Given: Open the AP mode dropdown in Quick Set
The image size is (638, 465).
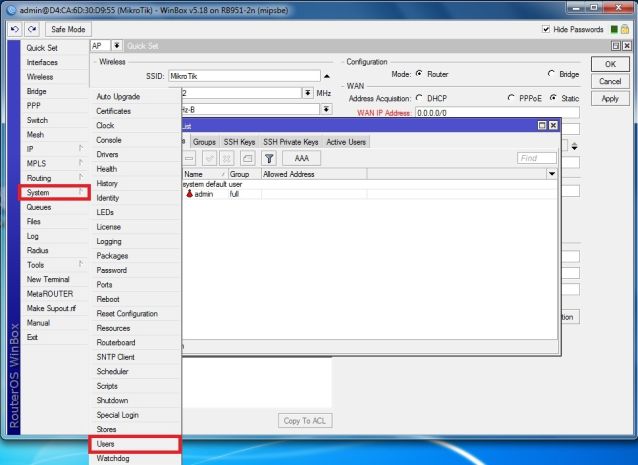Looking at the screenshot, I should click(x=116, y=46).
